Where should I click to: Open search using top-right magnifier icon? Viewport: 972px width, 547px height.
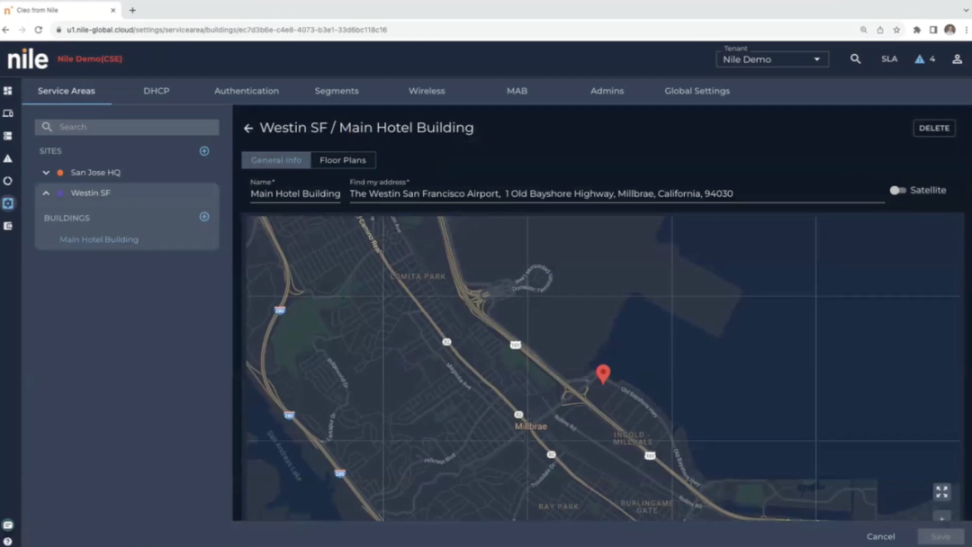click(x=855, y=59)
